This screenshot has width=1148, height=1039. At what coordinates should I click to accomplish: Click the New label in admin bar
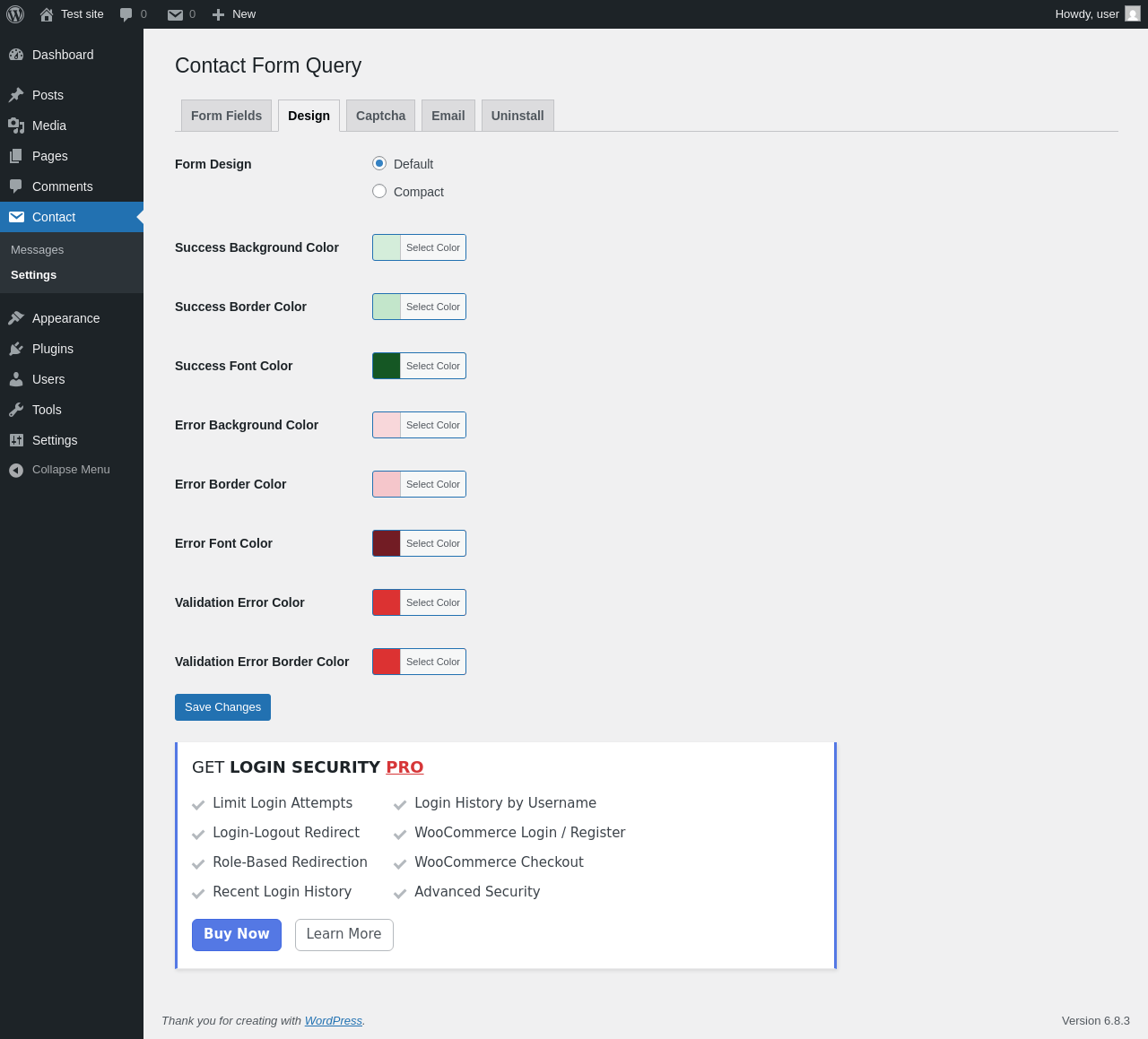(244, 14)
